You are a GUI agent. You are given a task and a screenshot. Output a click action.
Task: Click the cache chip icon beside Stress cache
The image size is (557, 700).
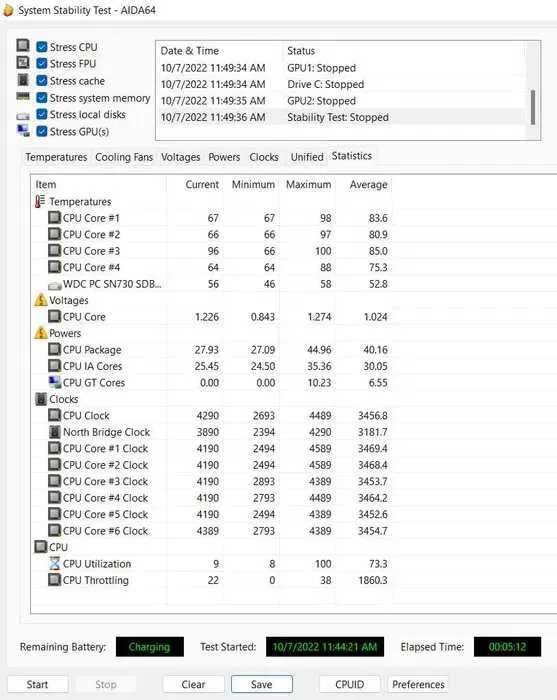[23, 80]
